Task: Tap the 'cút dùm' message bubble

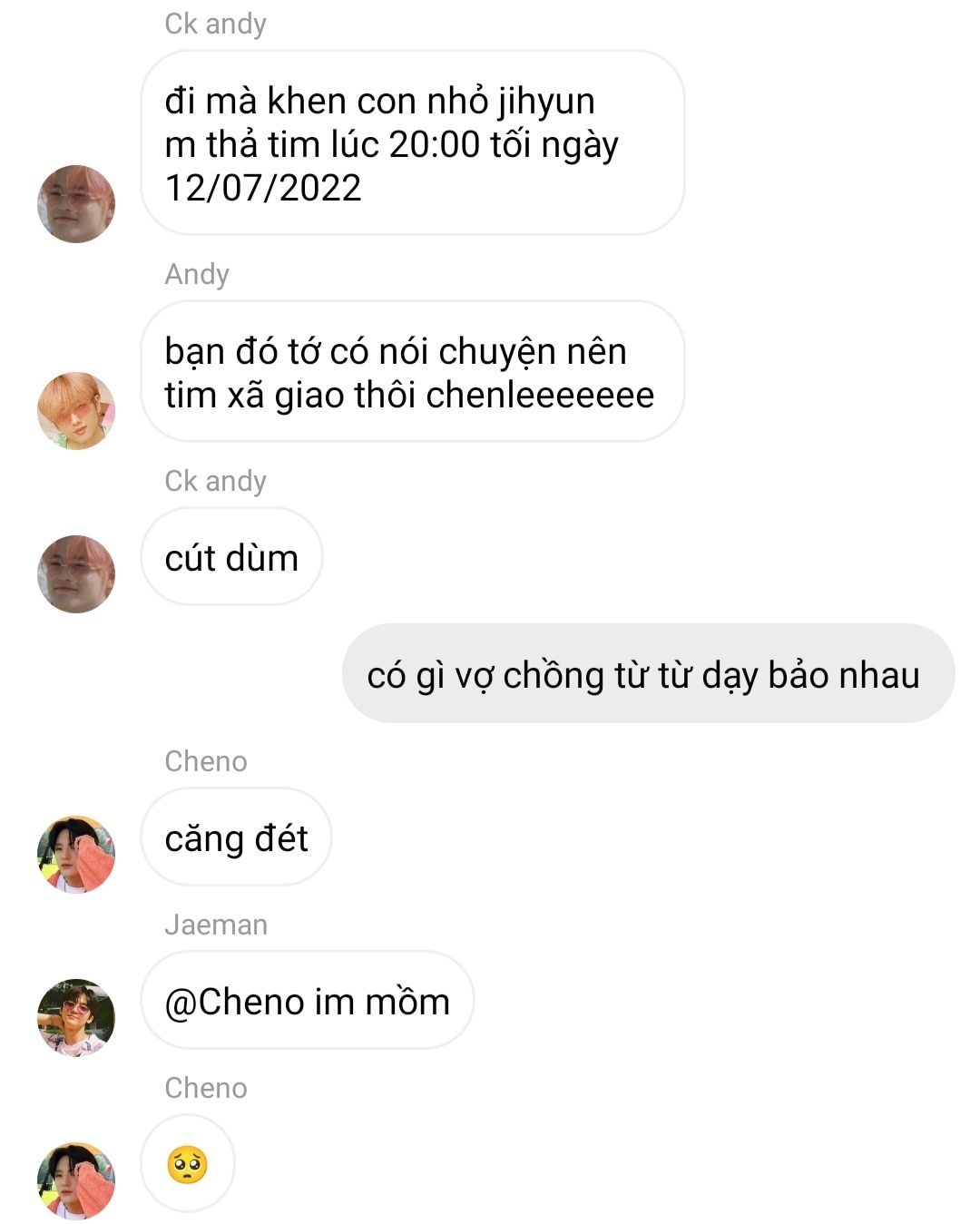Action: click(x=231, y=557)
